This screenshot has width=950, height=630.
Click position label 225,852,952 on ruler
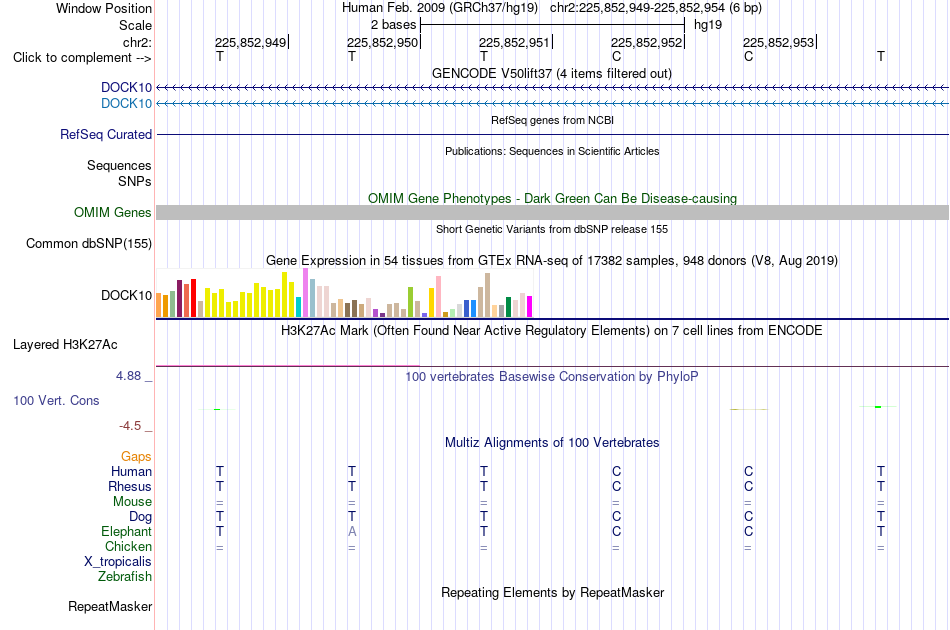click(x=646, y=42)
